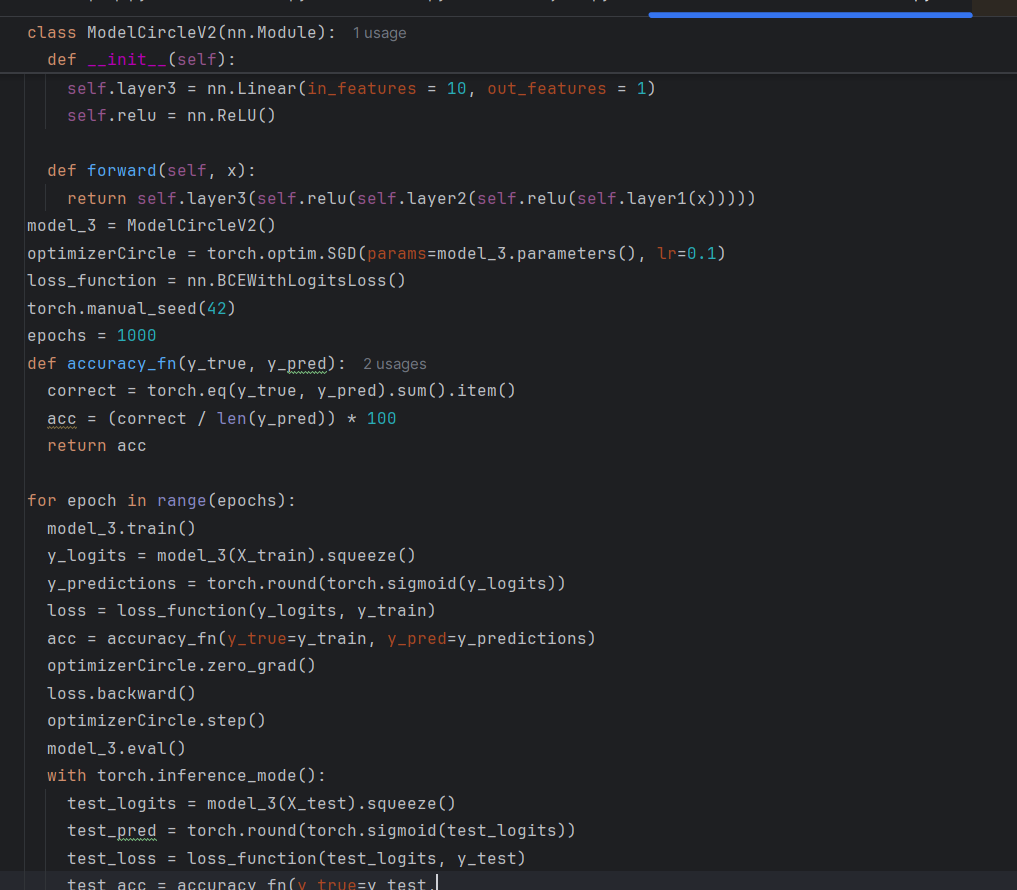The height and width of the screenshot is (890, 1017).
Task: Place cursor on loss.backward() line
Action: pyautogui.click(x=121, y=693)
